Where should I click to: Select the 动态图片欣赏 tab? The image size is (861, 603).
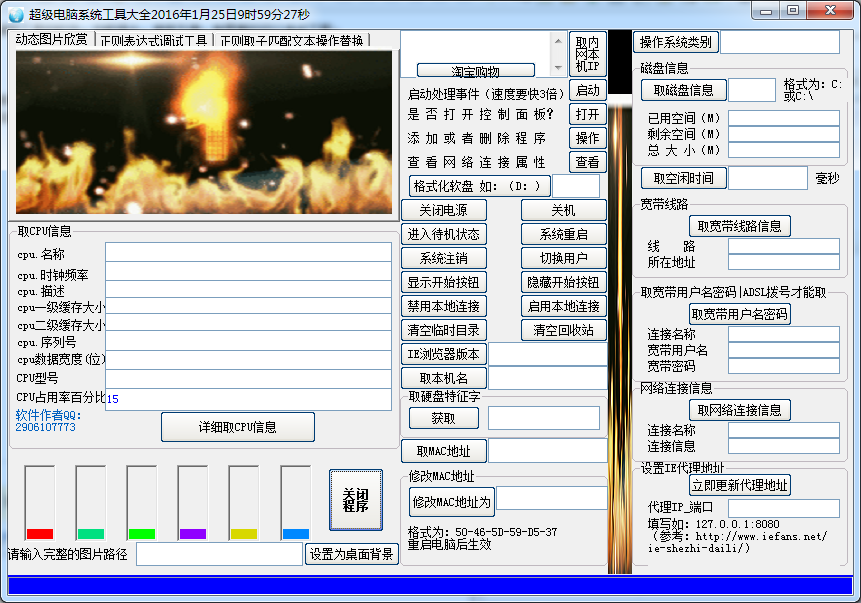51,40
